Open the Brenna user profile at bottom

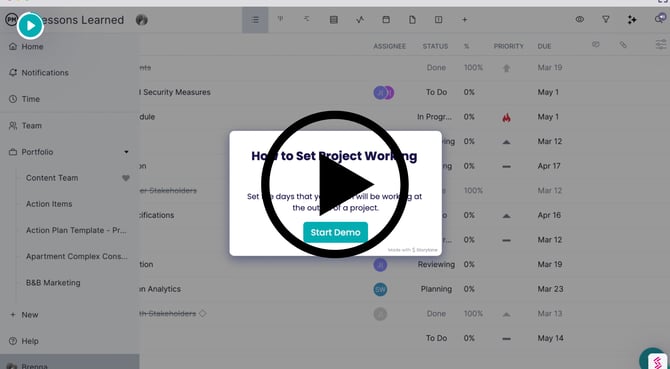tap(70, 362)
